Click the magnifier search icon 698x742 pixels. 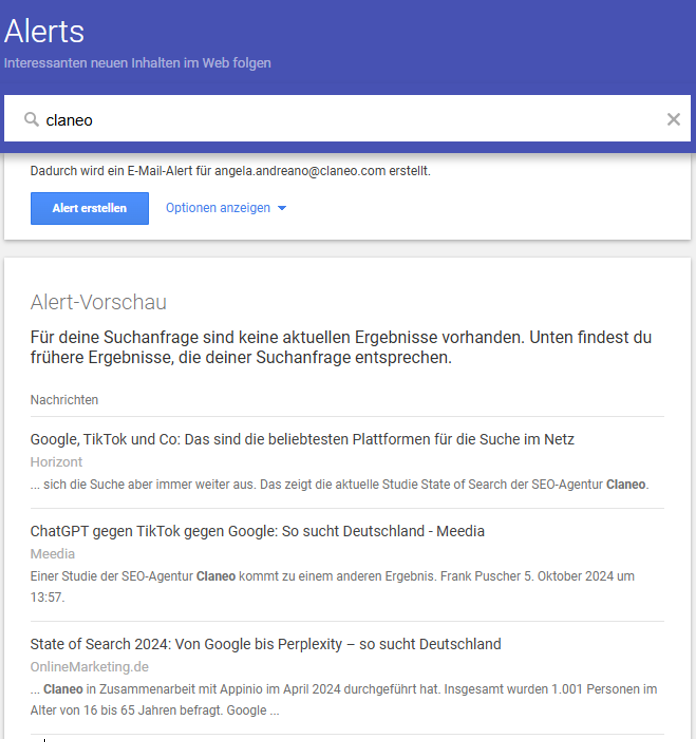pyautogui.click(x=32, y=120)
